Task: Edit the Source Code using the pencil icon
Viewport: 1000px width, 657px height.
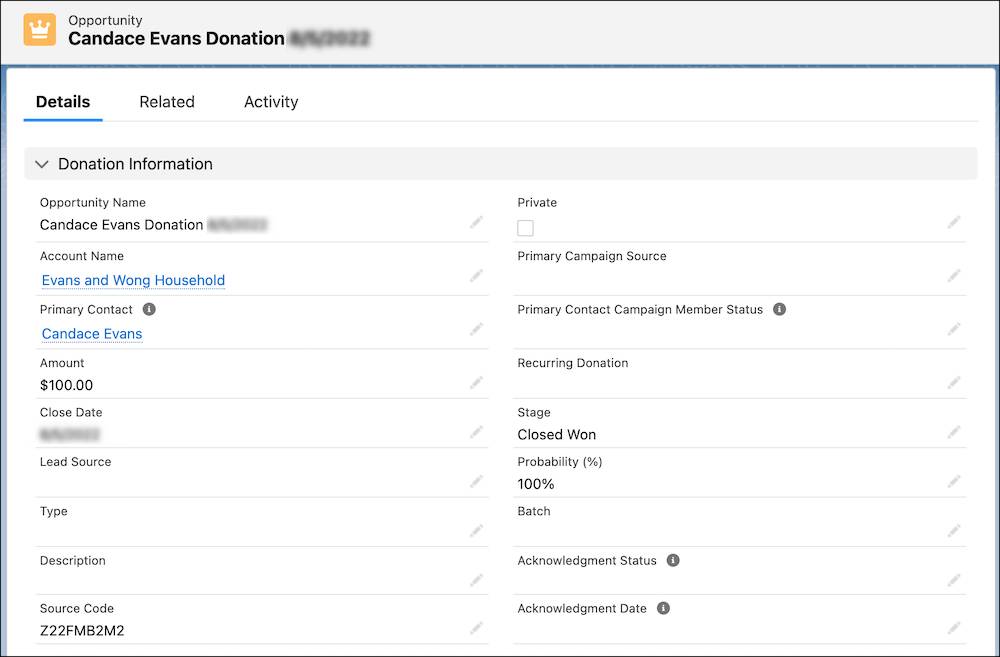Action: point(477,628)
